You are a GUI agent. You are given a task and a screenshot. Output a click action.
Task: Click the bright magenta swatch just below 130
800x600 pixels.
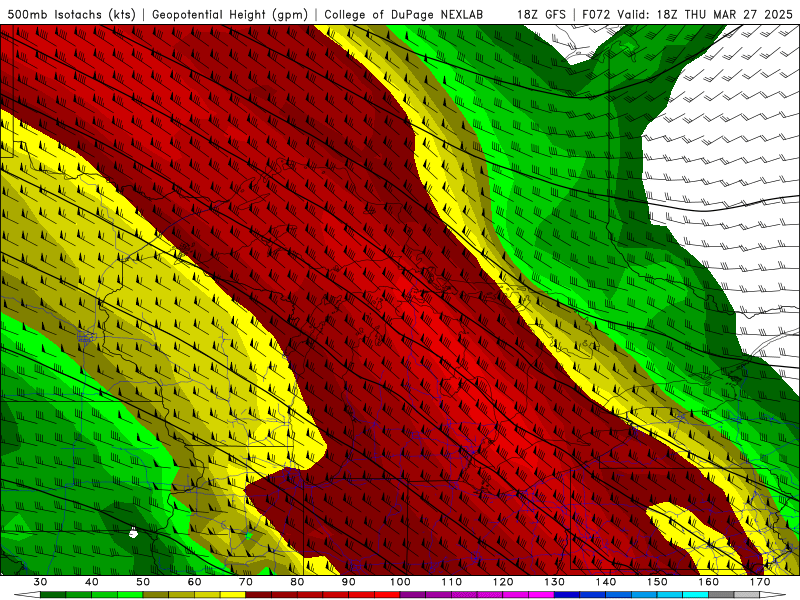[x=541, y=595]
